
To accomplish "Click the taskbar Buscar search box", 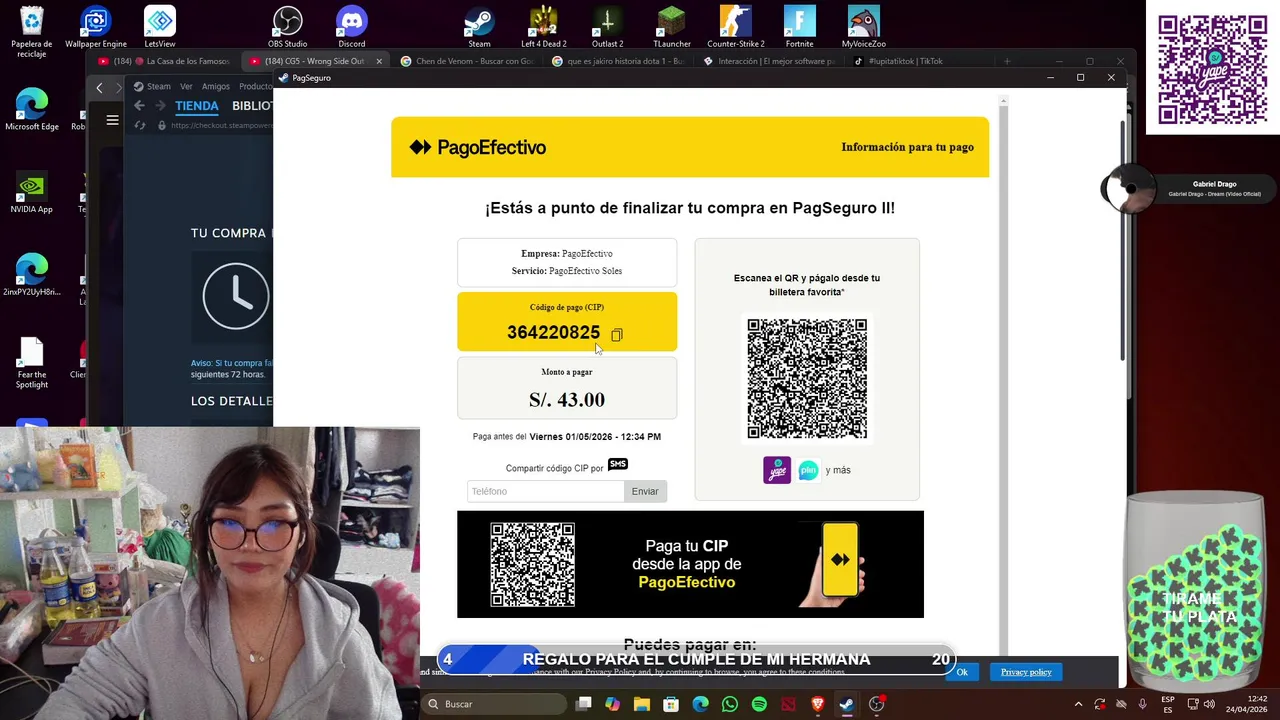I will tap(495, 704).
